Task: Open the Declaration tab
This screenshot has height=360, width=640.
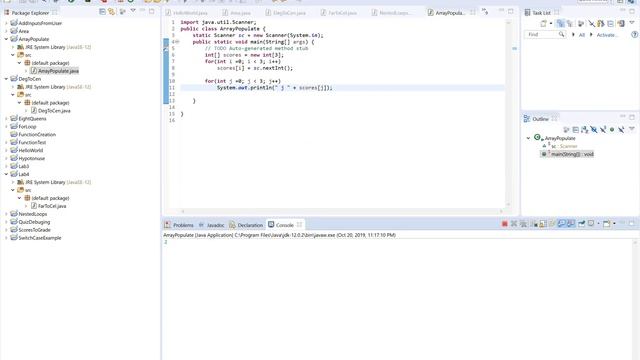Action: point(246,225)
